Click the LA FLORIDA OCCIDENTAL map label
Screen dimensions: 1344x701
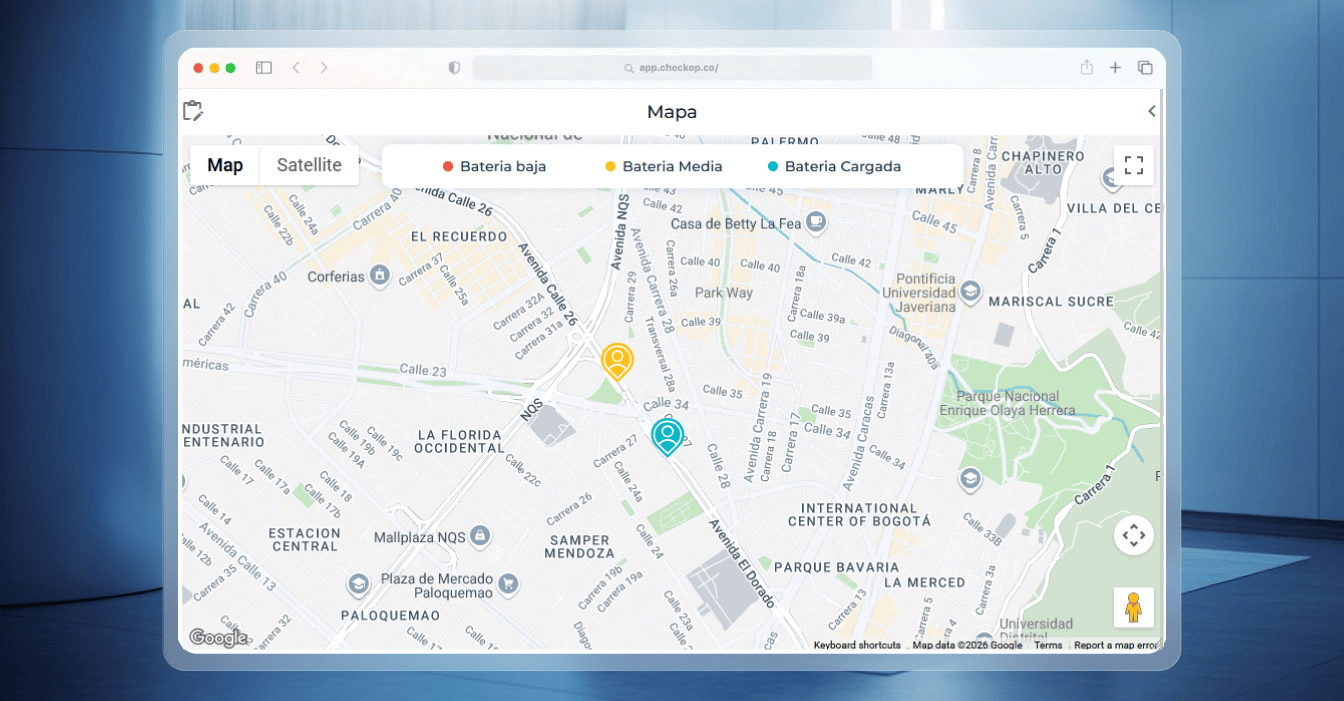point(460,441)
